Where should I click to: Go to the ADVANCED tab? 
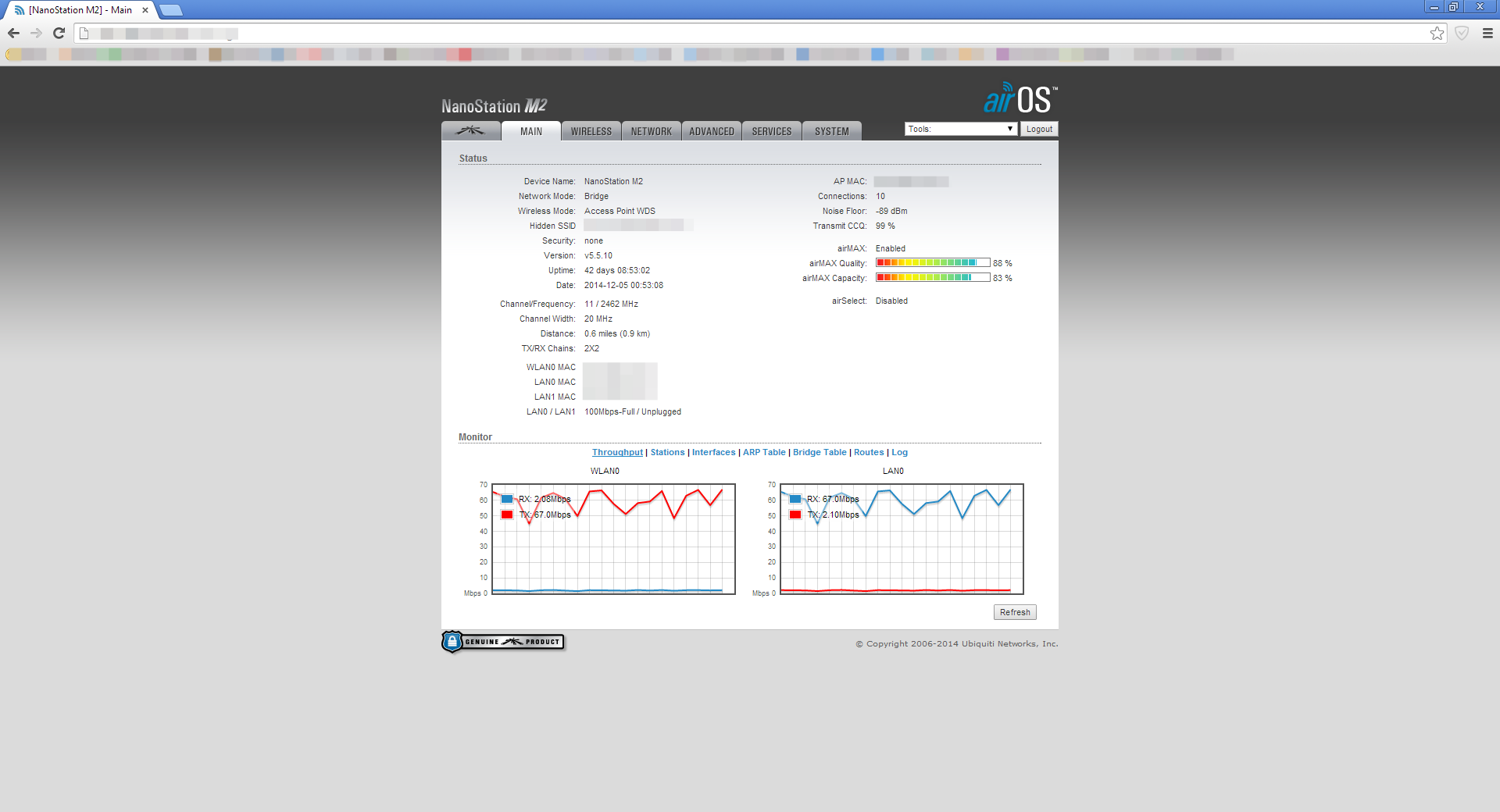712,131
